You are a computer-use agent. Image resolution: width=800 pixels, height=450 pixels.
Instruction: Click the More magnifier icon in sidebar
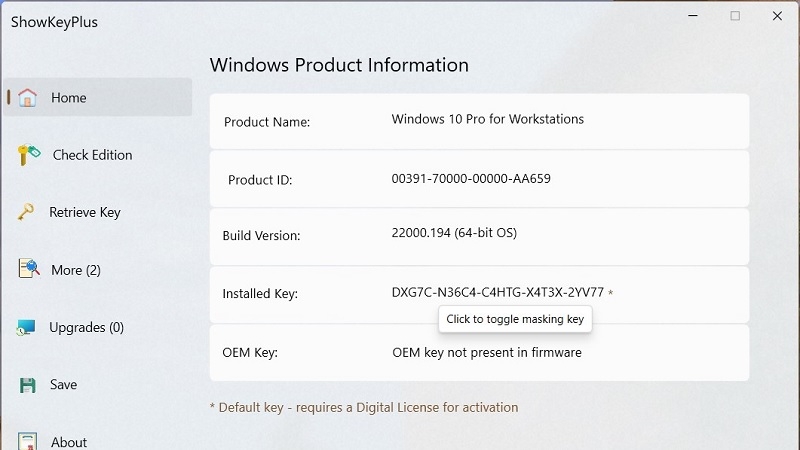[x=28, y=270]
